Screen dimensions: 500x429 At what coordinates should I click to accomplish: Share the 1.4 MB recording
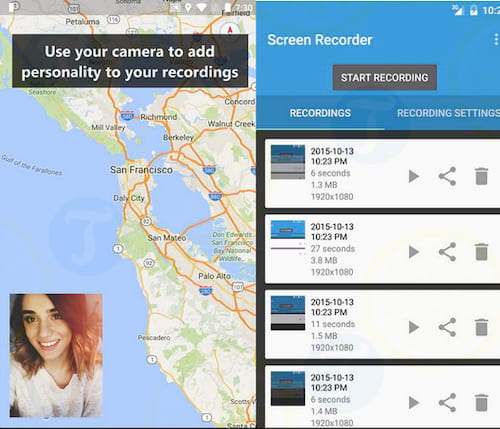(x=447, y=403)
